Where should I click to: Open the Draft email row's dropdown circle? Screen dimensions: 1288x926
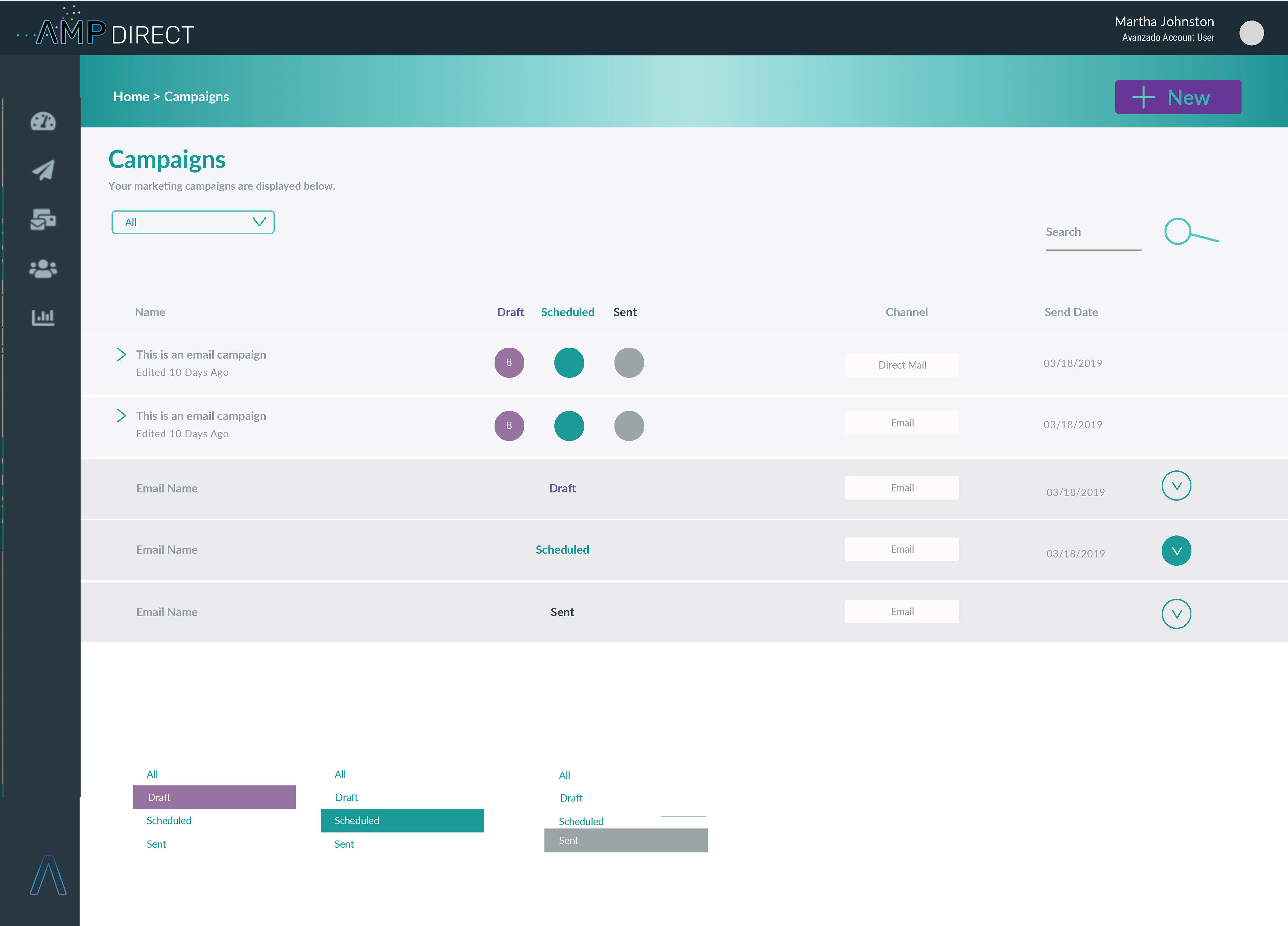coord(1176,486)
